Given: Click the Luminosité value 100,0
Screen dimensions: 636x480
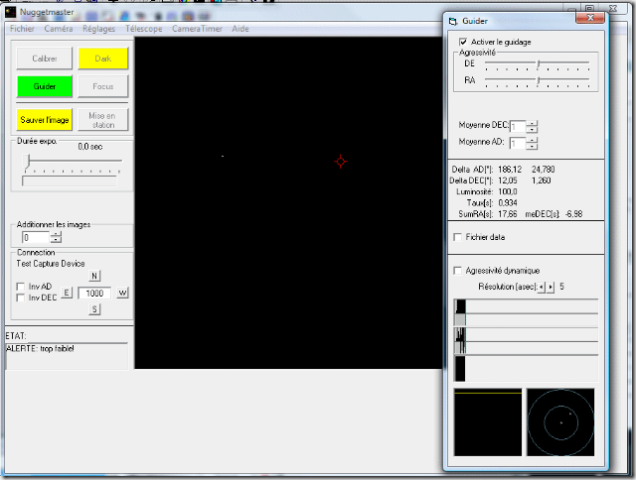Looking at the screenshot, I should pyautogui.click(x=507, y=192).
